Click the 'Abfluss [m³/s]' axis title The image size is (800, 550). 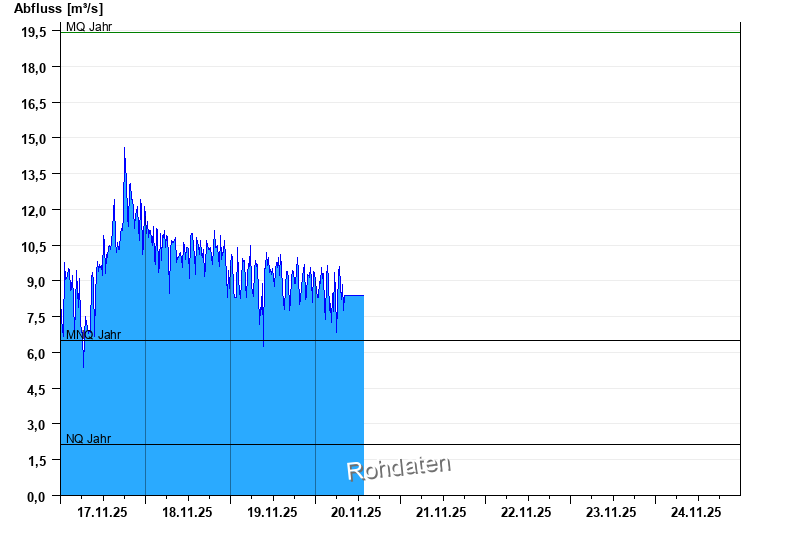click(58, 8)
